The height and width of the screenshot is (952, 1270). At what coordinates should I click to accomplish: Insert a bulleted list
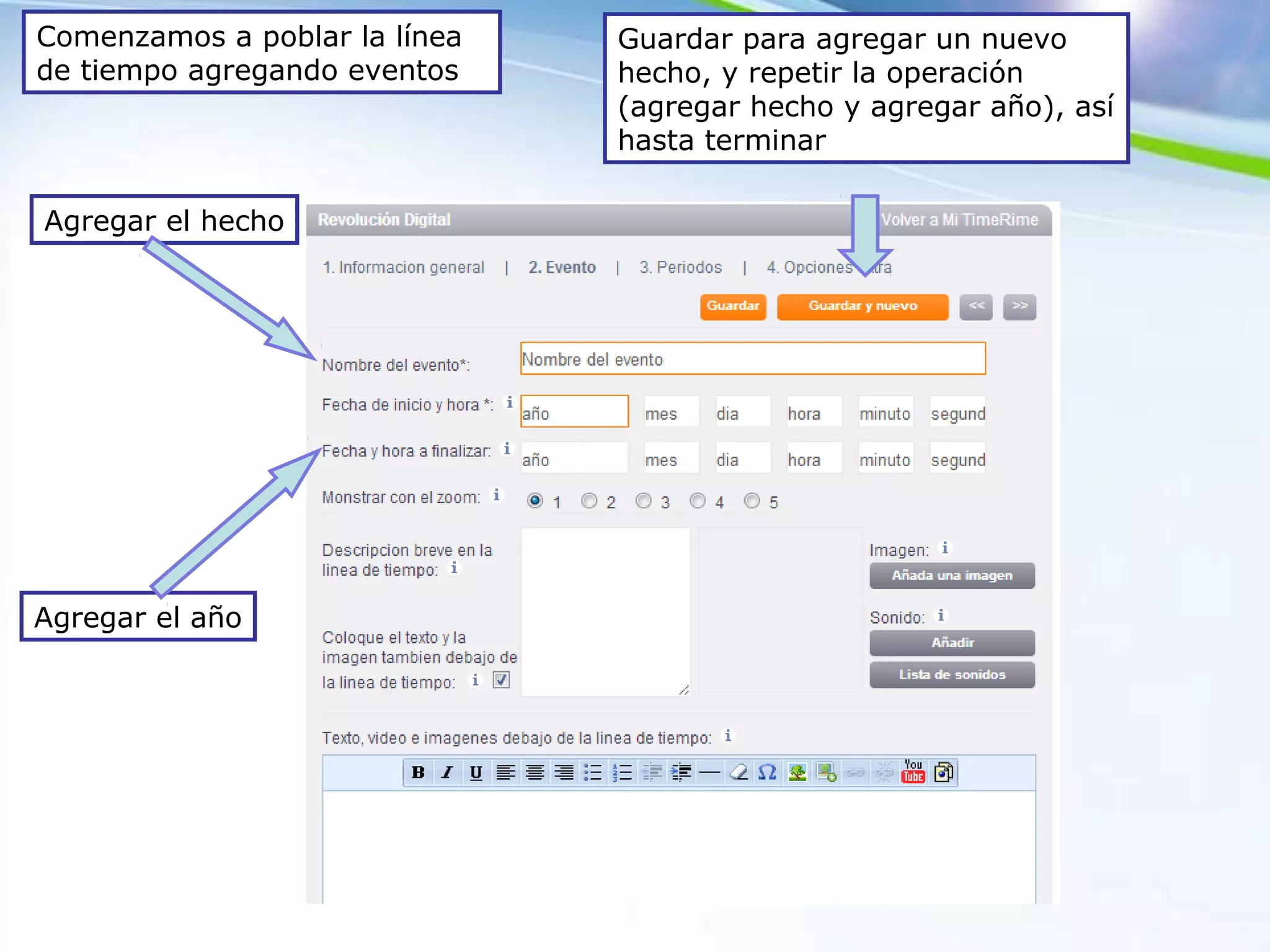pyautogui.click(x=593, y=772)
